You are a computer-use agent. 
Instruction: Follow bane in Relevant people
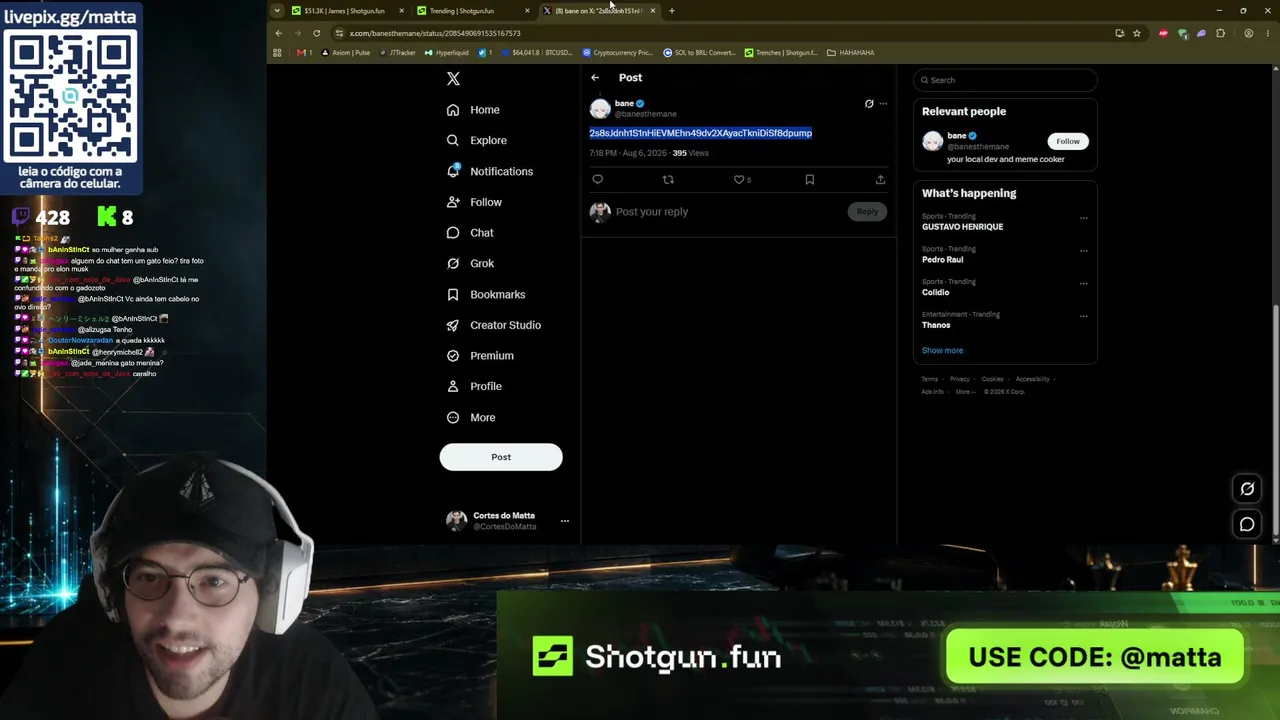(x=1068, y=141)
